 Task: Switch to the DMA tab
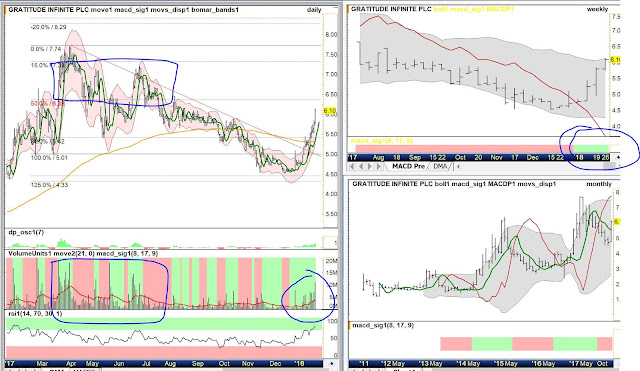coord(440,167)
